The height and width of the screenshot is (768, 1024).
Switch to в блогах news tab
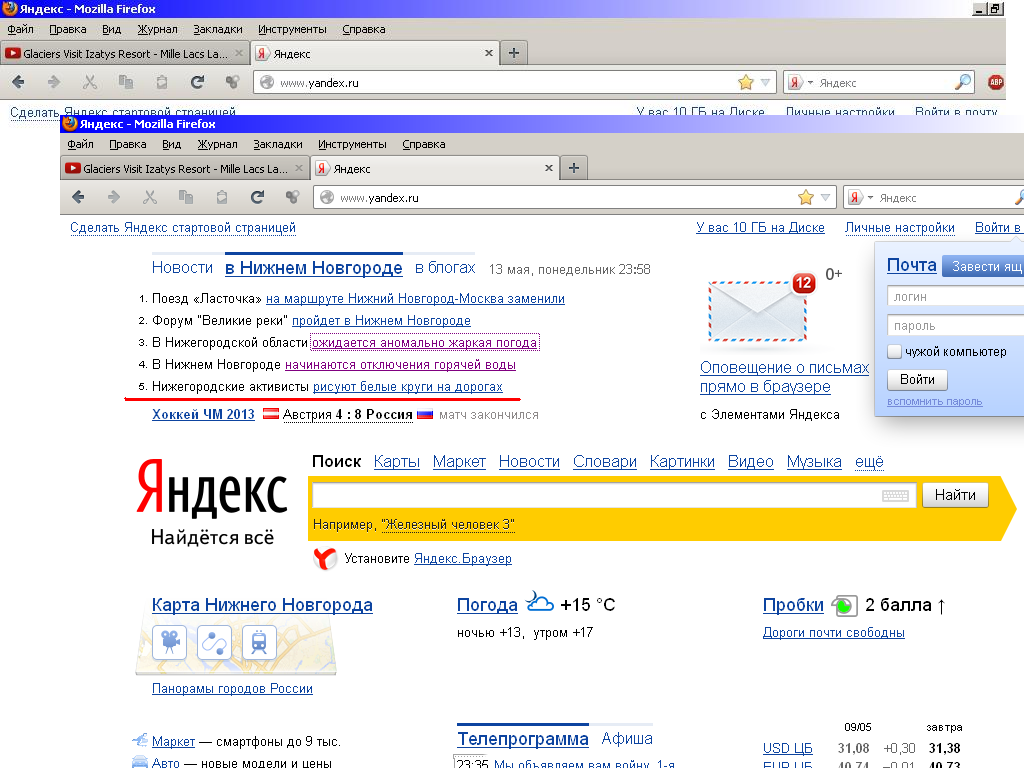[x=445, y=268]
